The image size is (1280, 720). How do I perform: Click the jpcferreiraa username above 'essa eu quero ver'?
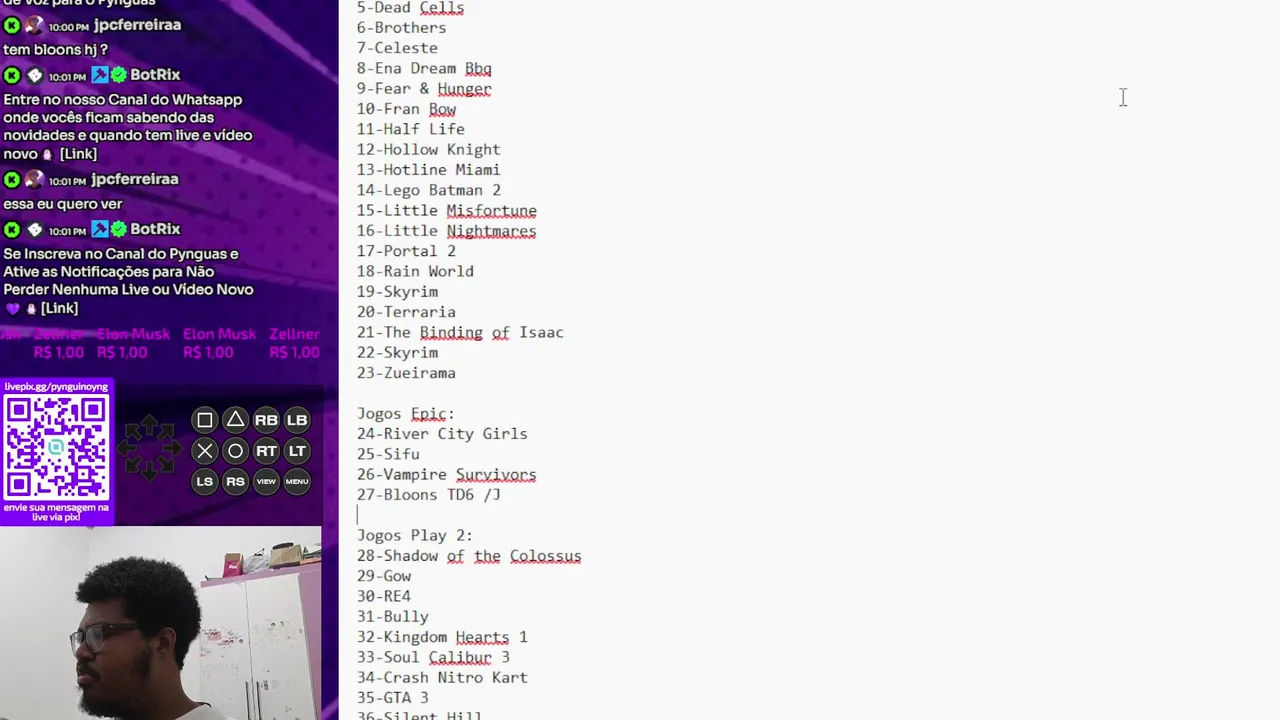134,179
